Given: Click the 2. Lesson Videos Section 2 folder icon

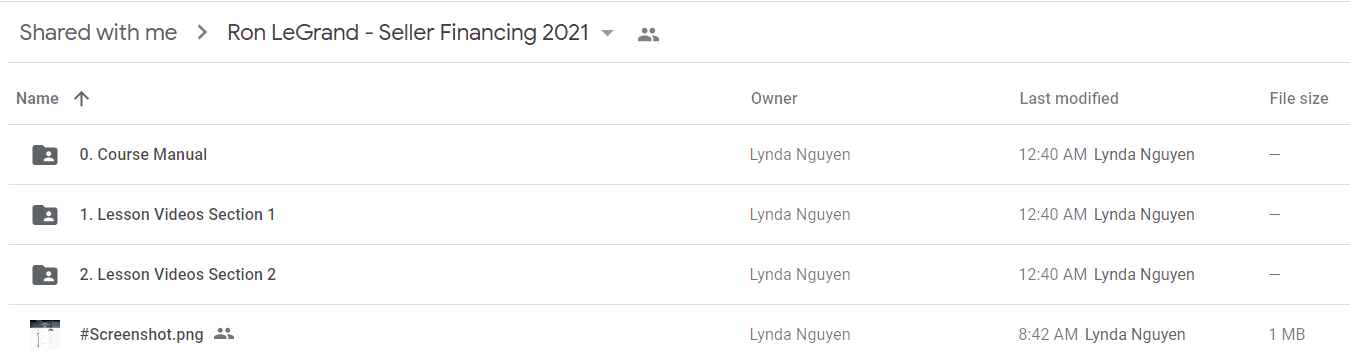Looking at the screenshot, I should tap(44, 275).
